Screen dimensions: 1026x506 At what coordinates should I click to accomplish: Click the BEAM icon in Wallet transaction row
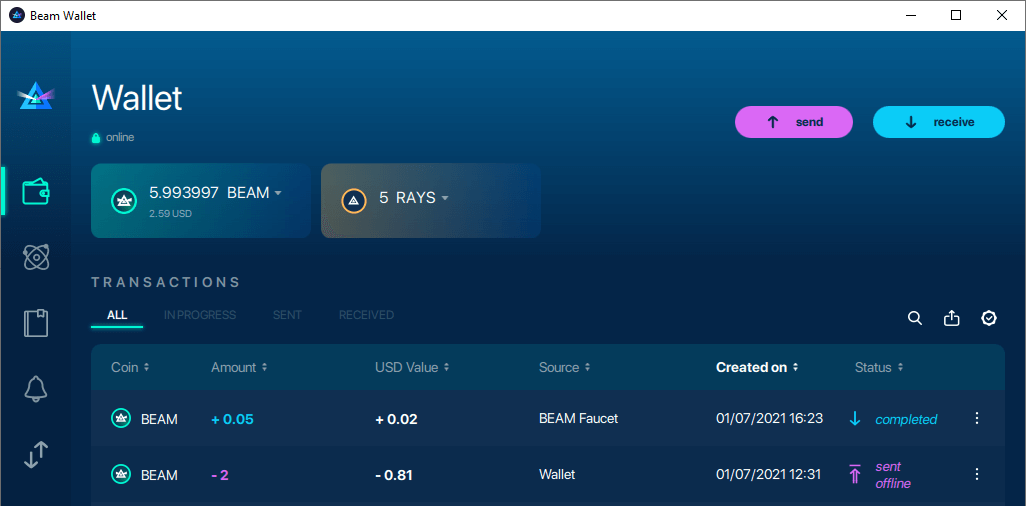(x=120, y=474)
